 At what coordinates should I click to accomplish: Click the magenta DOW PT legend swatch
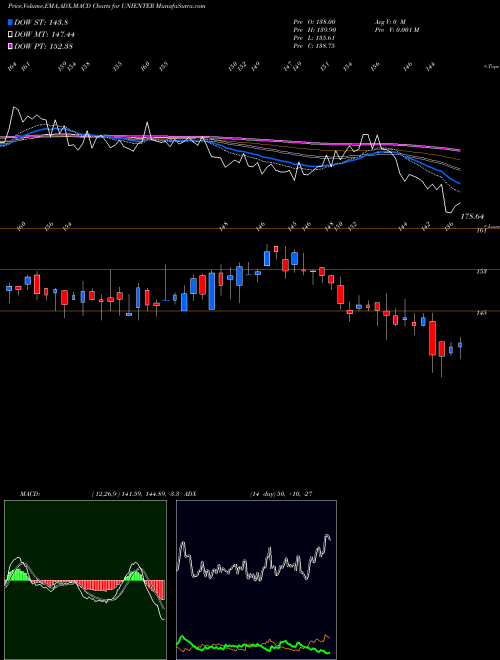(10, 46)
